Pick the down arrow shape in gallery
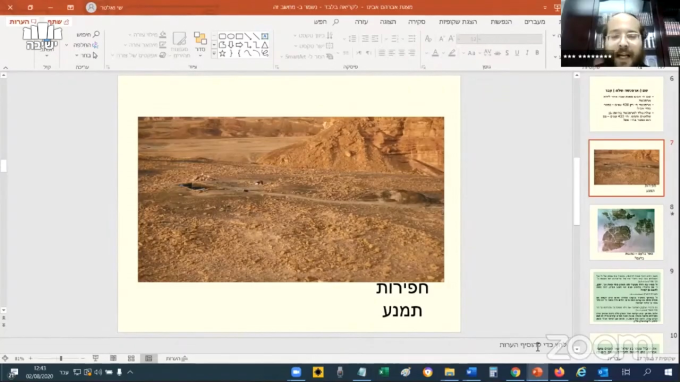The height and width of the screenshot is (382, 680). (x=231, y=45)
